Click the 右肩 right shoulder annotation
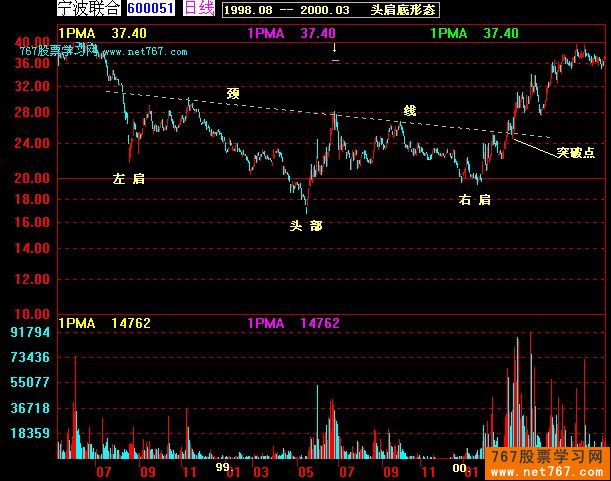Screen dimensions: 611x481 point(474,200)
